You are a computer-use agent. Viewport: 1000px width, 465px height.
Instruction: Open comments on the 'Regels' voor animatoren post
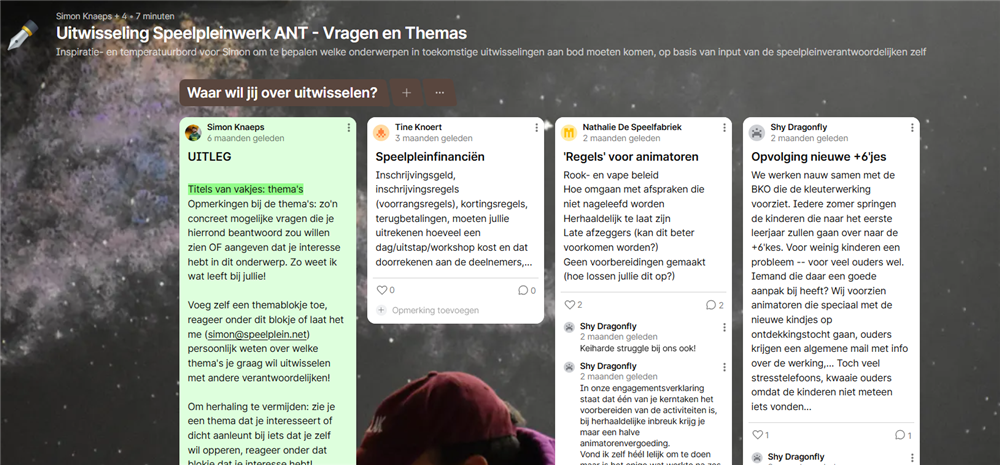[x=710, y=304]
